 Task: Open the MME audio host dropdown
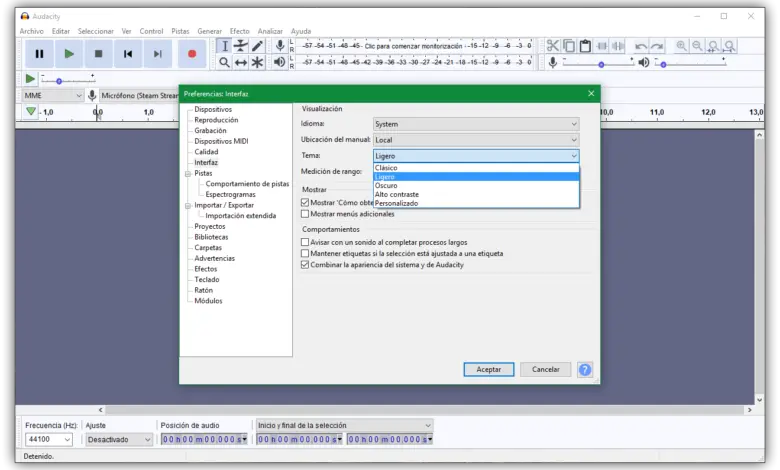(x=52, y=95)
